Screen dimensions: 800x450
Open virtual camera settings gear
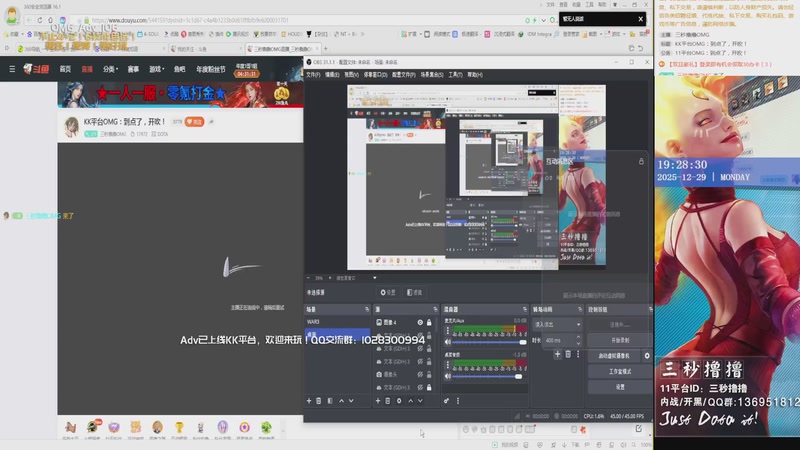(647, 356)
